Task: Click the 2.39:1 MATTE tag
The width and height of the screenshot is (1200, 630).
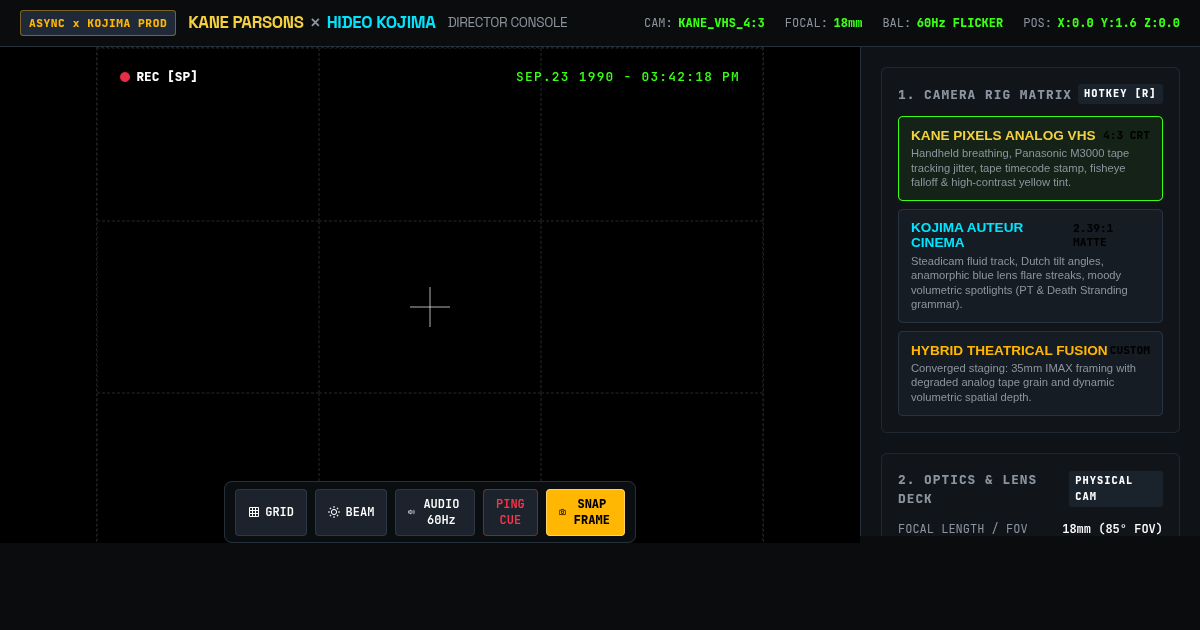Action: [1093, 235]
